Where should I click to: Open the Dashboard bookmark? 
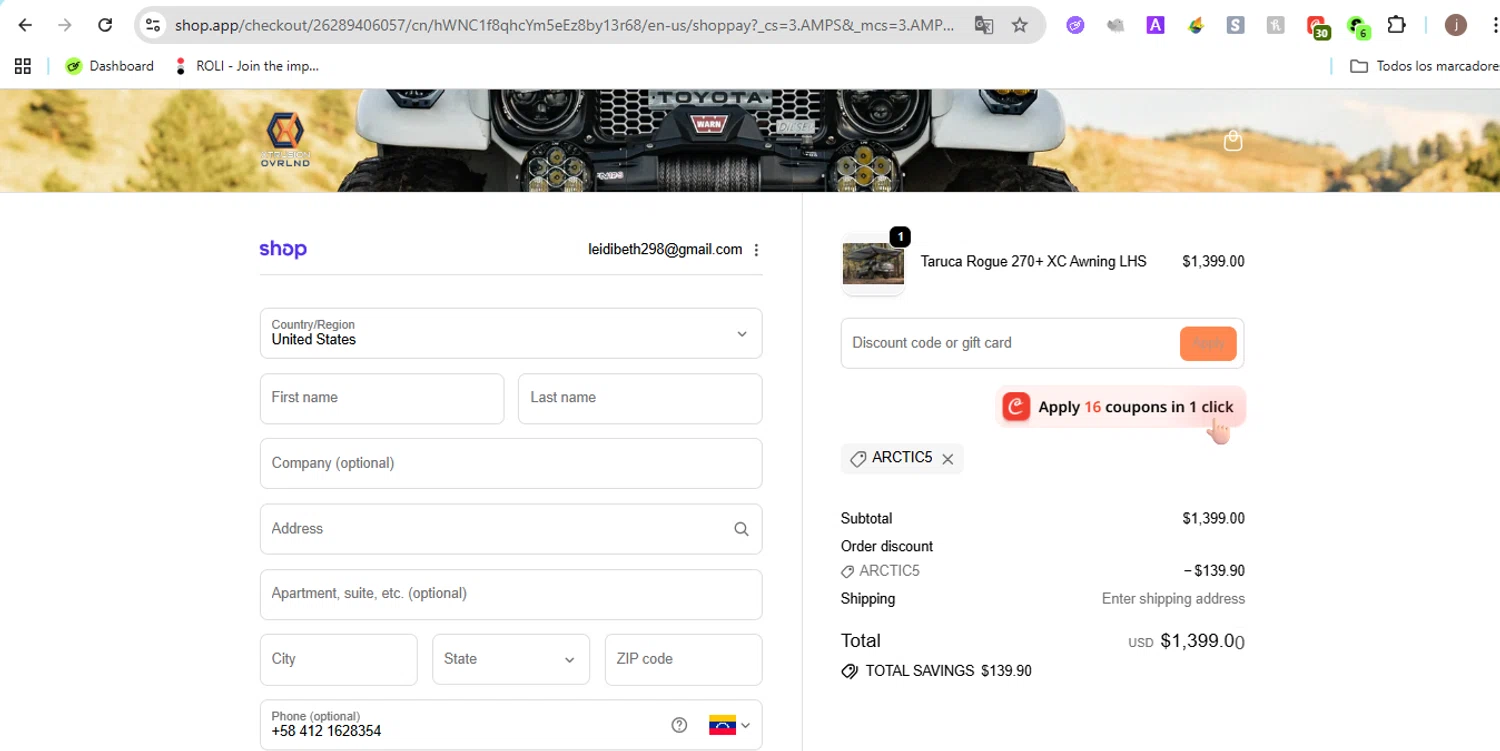(x=109, y=66)
